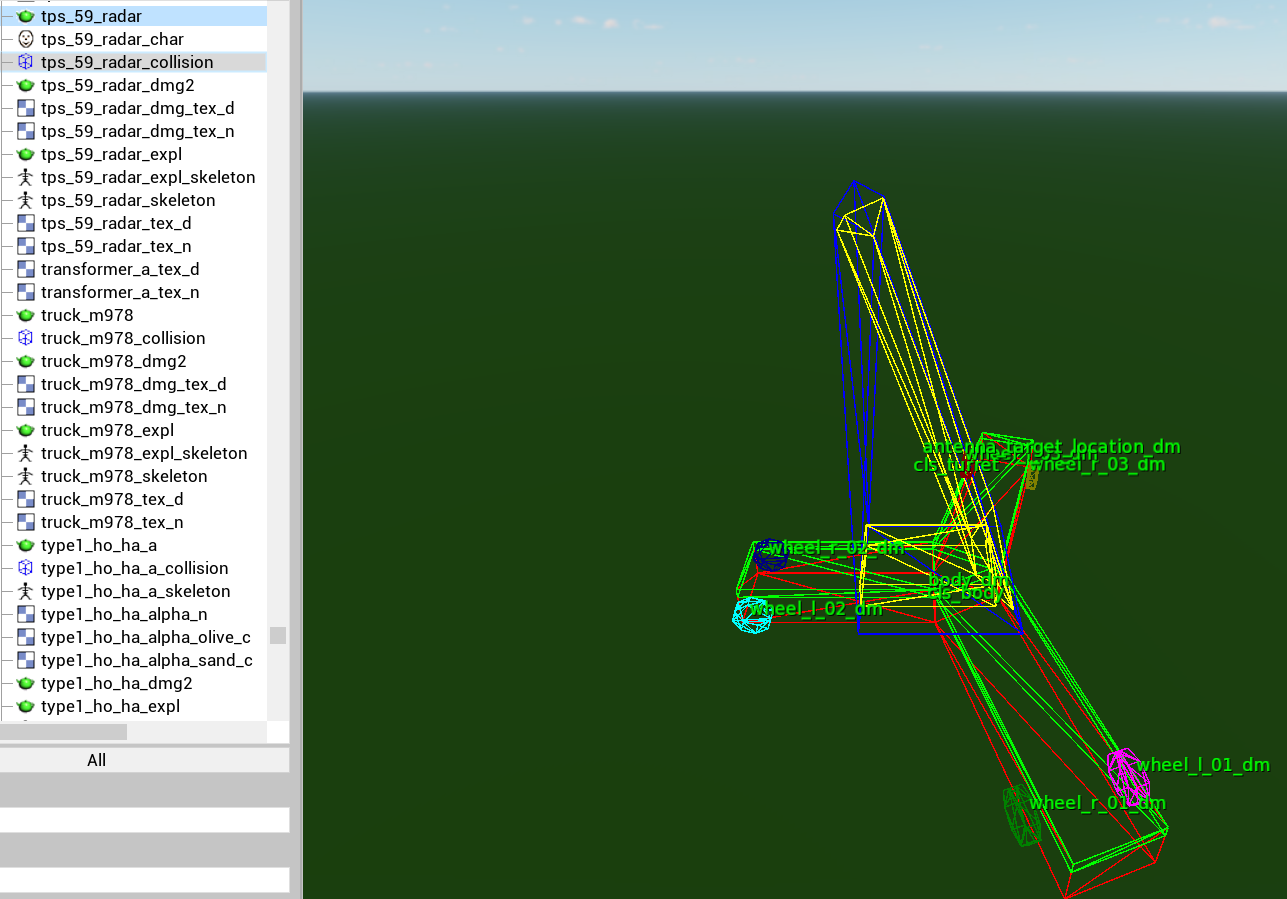Select tps_59_radar_expl in the asset list

[x=111, y=154]
